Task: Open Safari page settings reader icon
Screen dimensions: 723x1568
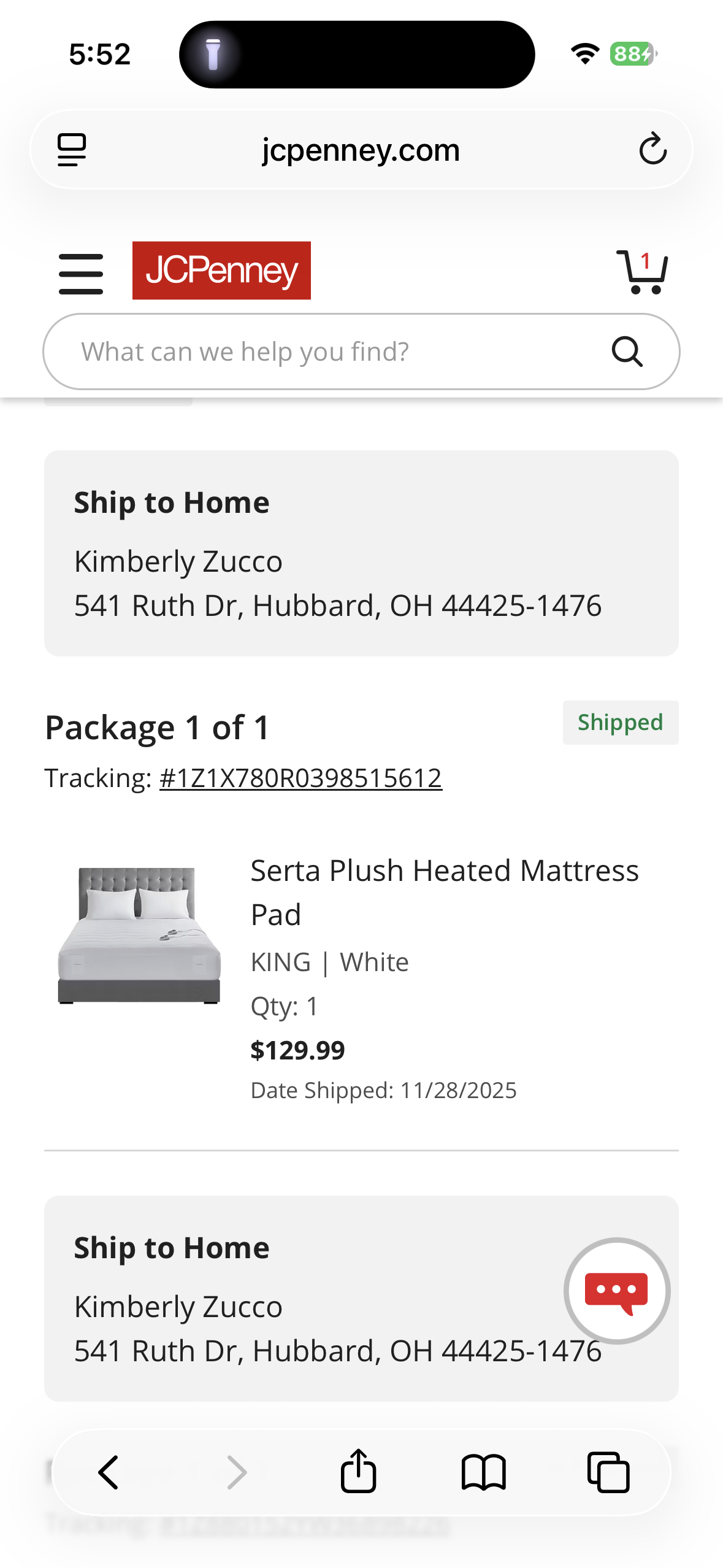Action: pos(72,150)
